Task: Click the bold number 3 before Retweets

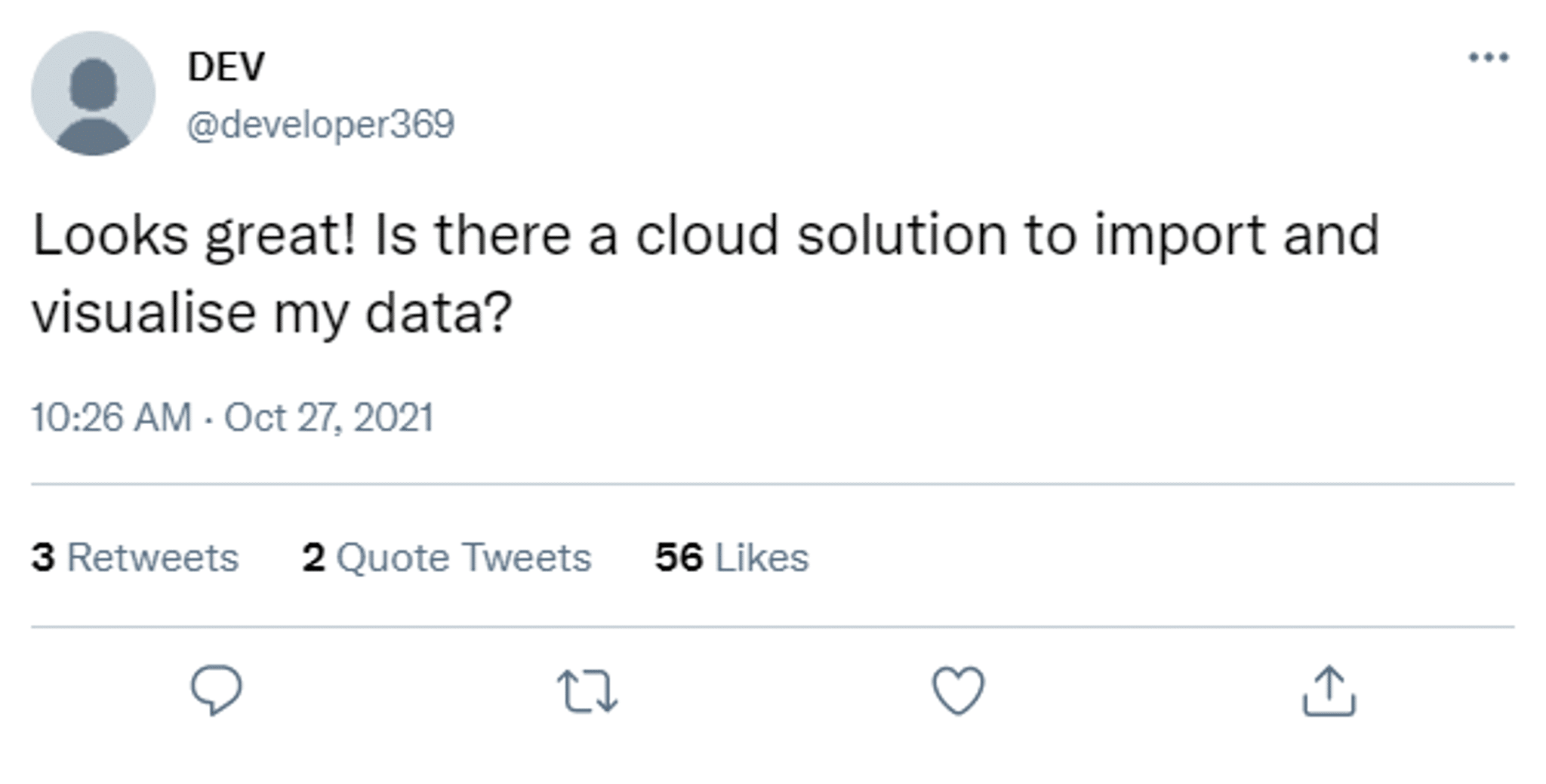Action: coord(43,558)
